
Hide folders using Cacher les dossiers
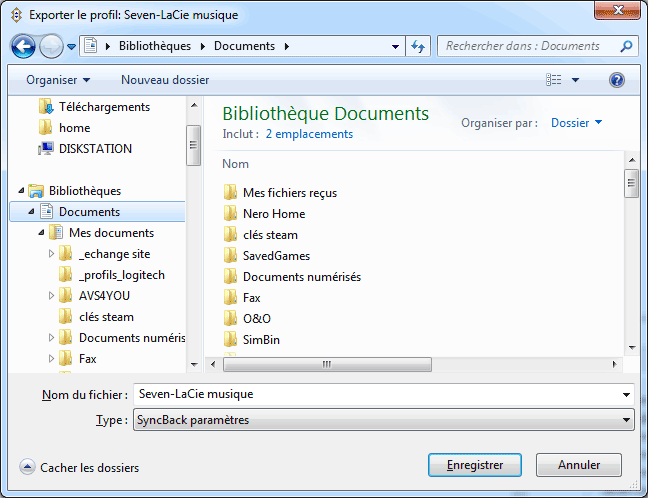tap(79, 467)
